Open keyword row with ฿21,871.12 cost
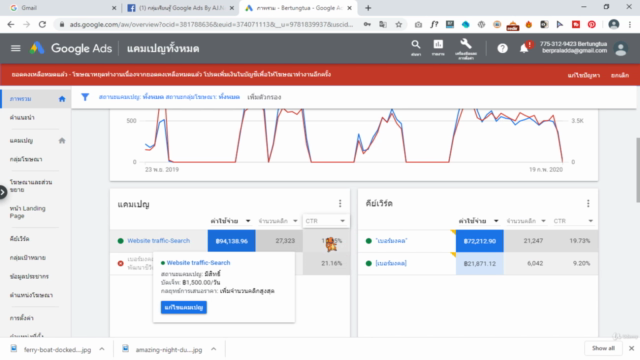640x360 pixels. click(x=391, y=263)
